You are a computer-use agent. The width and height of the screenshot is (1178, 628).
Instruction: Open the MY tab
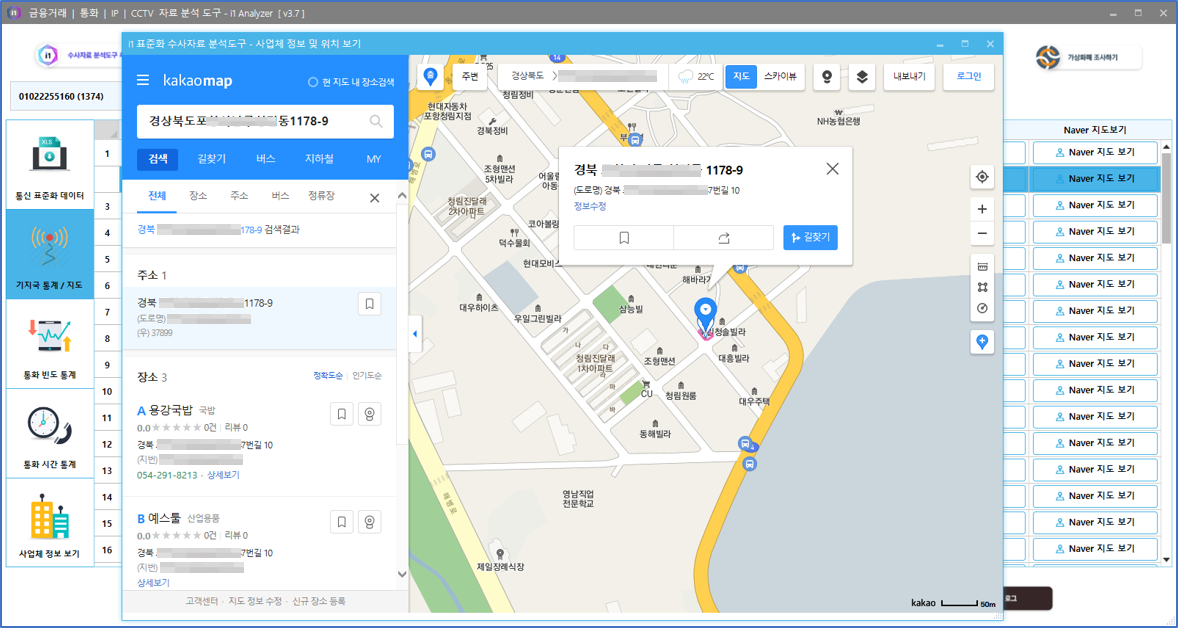[374, 159]
